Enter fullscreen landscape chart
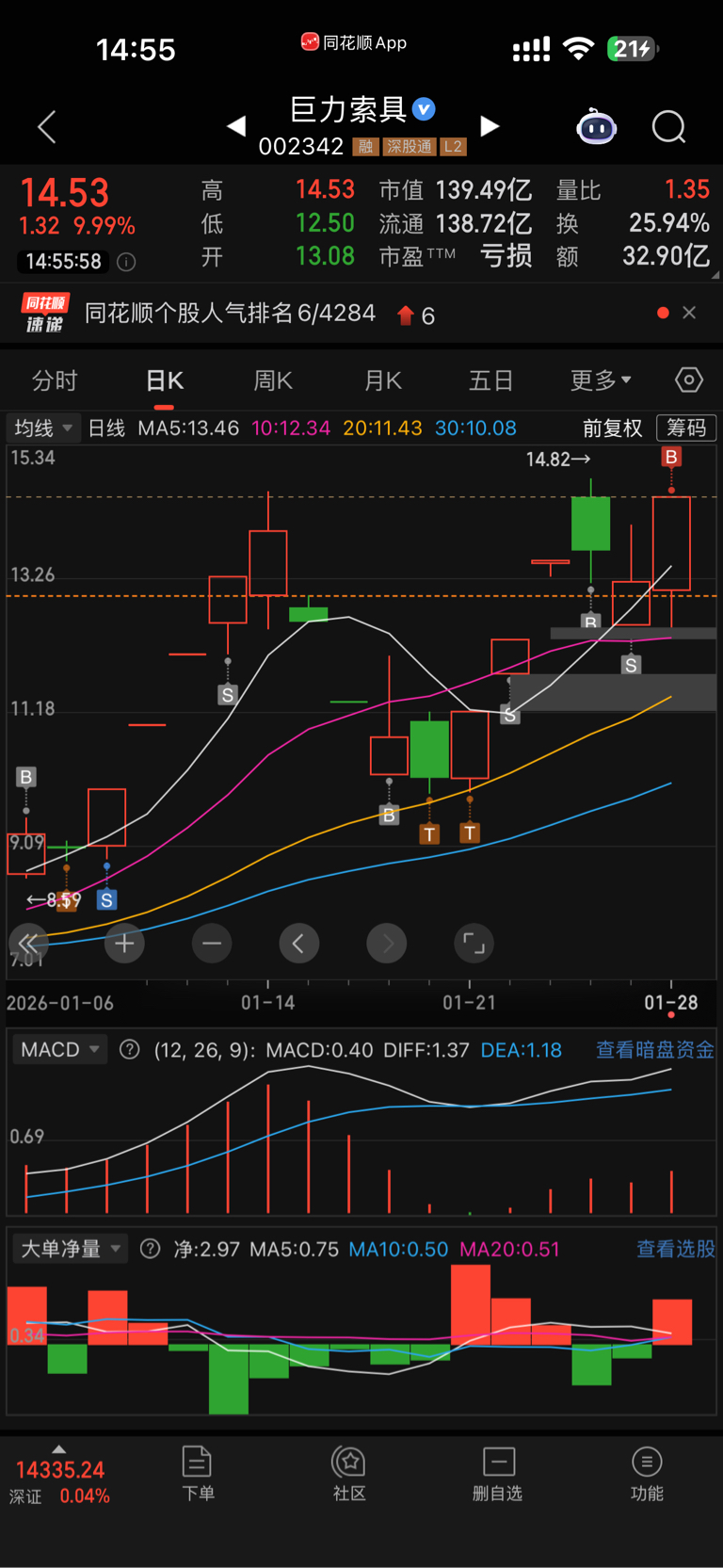The height and width of the screenshot is (1568, 723). (474, 944)
